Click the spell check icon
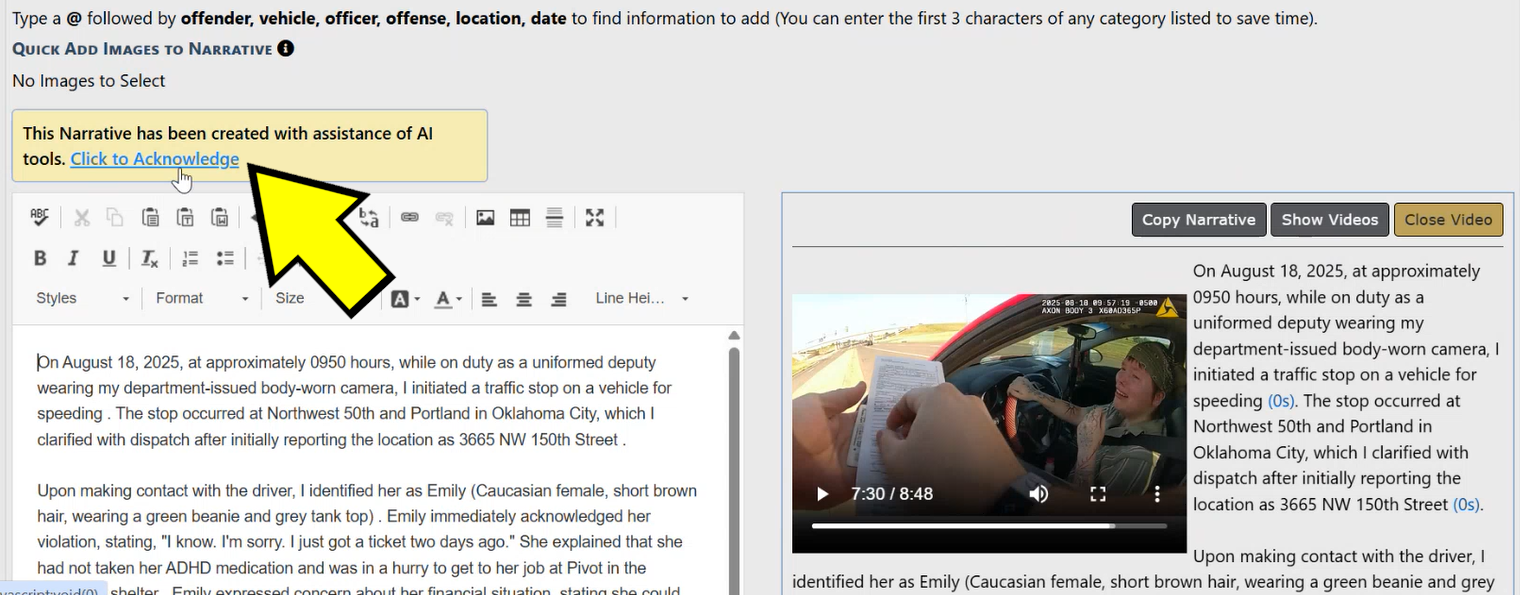This screenshot has height=595, width=1520. (39, 217)
